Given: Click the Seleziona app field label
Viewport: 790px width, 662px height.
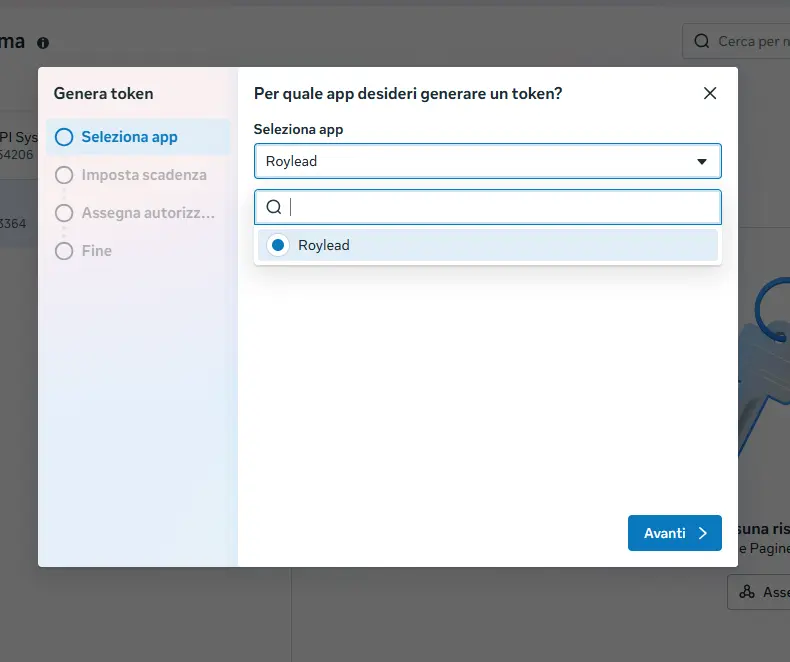Looking at the screenshot, I should tap(298, 129).
